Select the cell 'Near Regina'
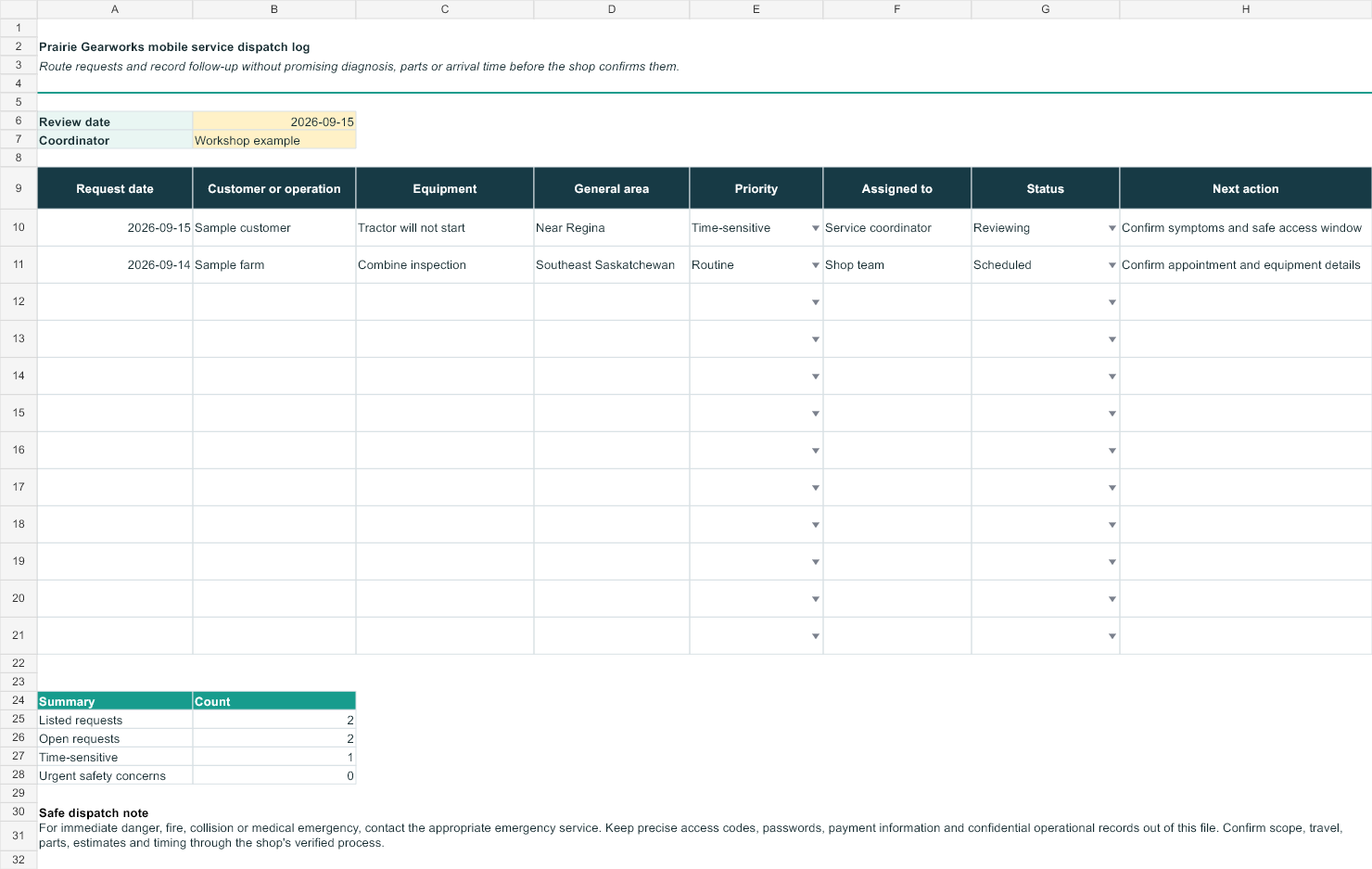This screenshot has height=869, width=1372. click(x=612, y=227)
